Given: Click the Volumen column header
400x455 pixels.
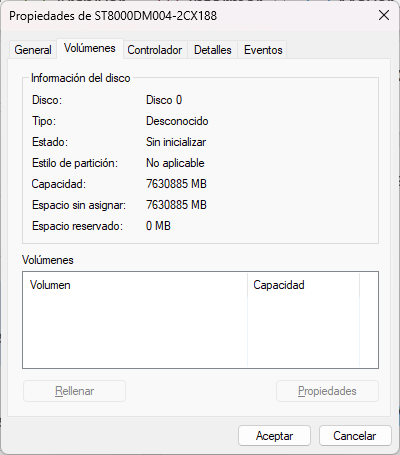Looking at the screenshot, I should click(x=135, y=285).
